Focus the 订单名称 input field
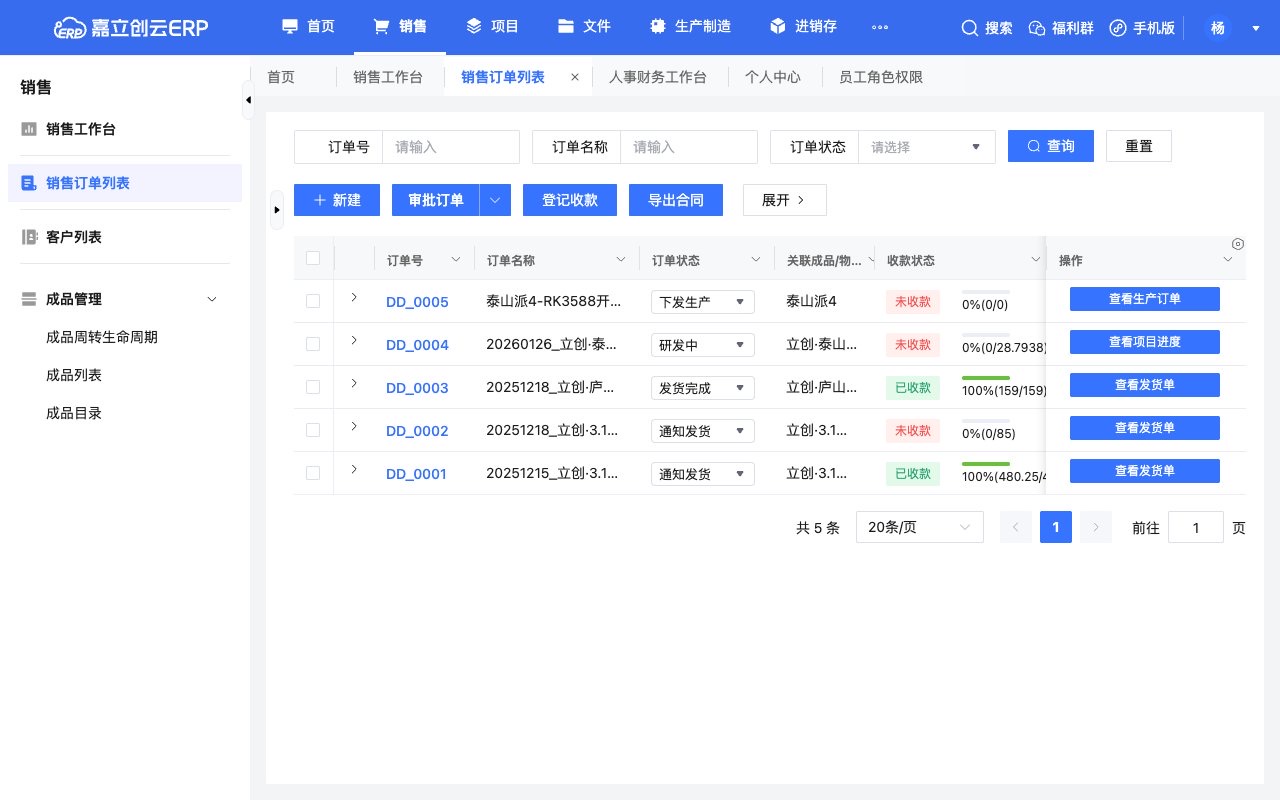 point(688,147)
